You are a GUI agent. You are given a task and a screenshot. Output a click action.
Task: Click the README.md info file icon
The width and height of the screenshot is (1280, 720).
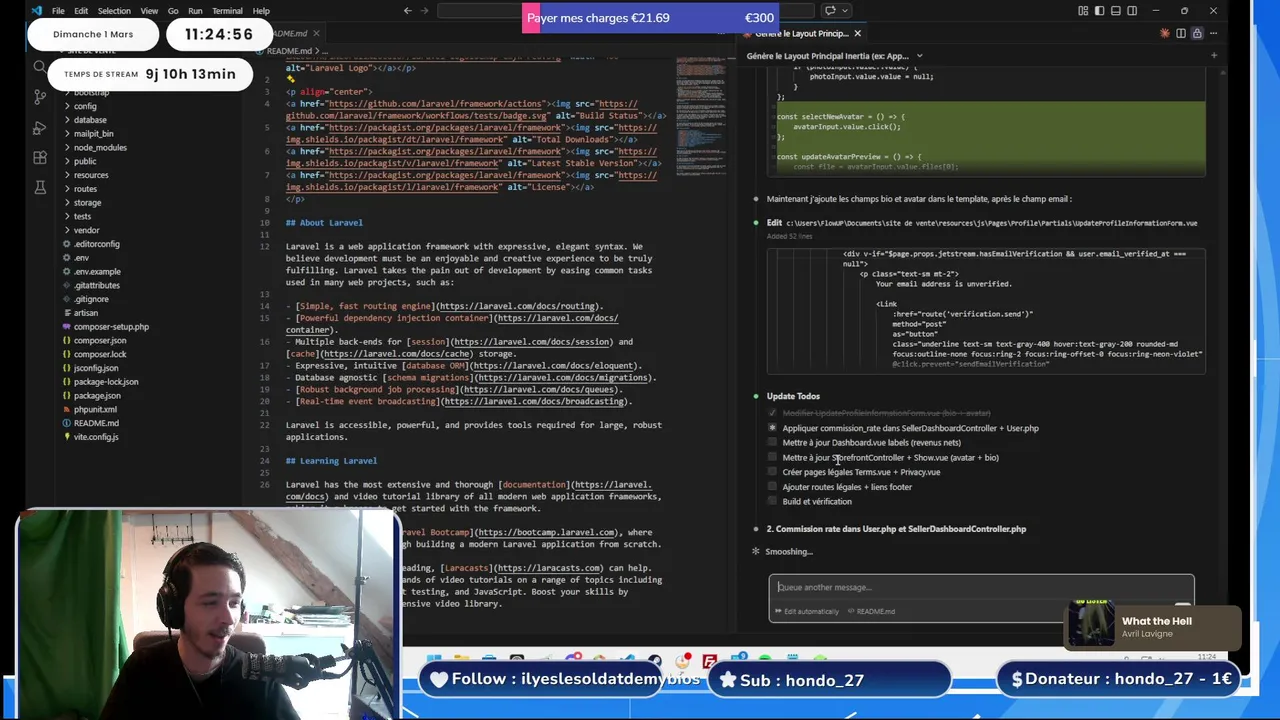pyautogui.click(x=67, y=423)
